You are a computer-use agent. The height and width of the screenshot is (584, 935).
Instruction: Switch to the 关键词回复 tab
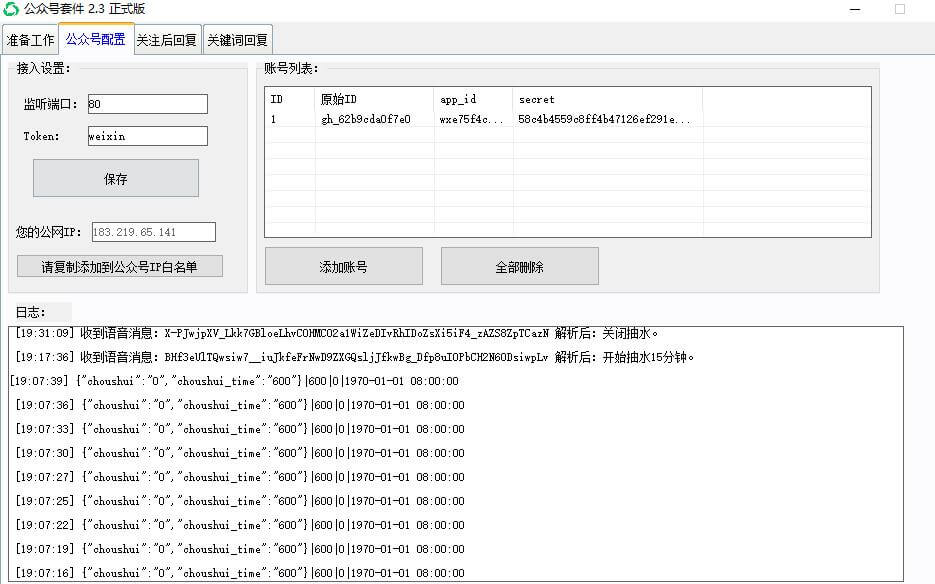coord(236,40)
